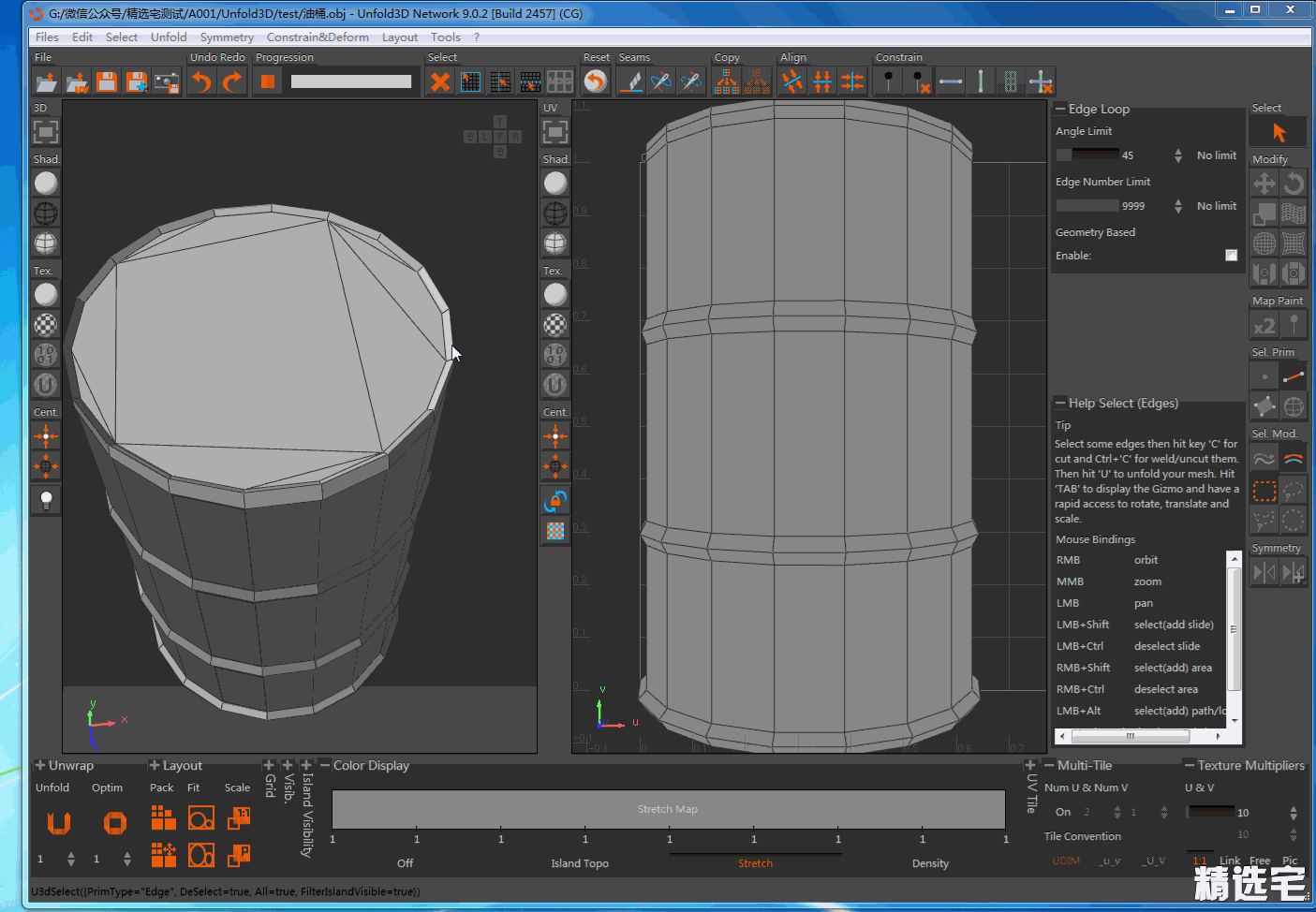Click the Link texture multiplier button

[1230, 861]
